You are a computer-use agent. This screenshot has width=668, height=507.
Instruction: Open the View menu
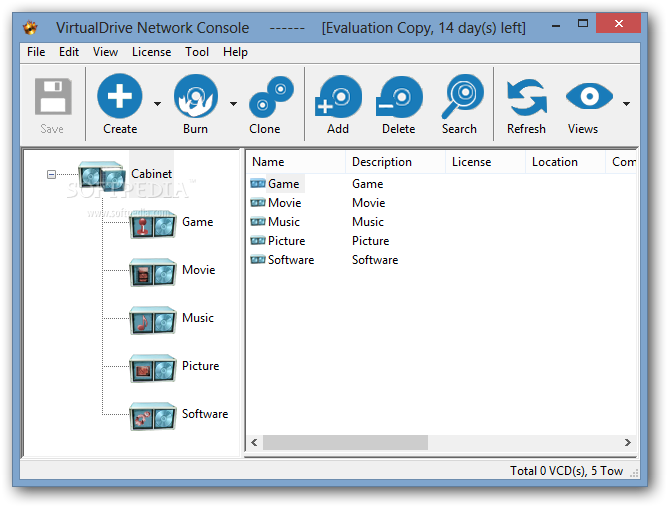click(105, 52)
